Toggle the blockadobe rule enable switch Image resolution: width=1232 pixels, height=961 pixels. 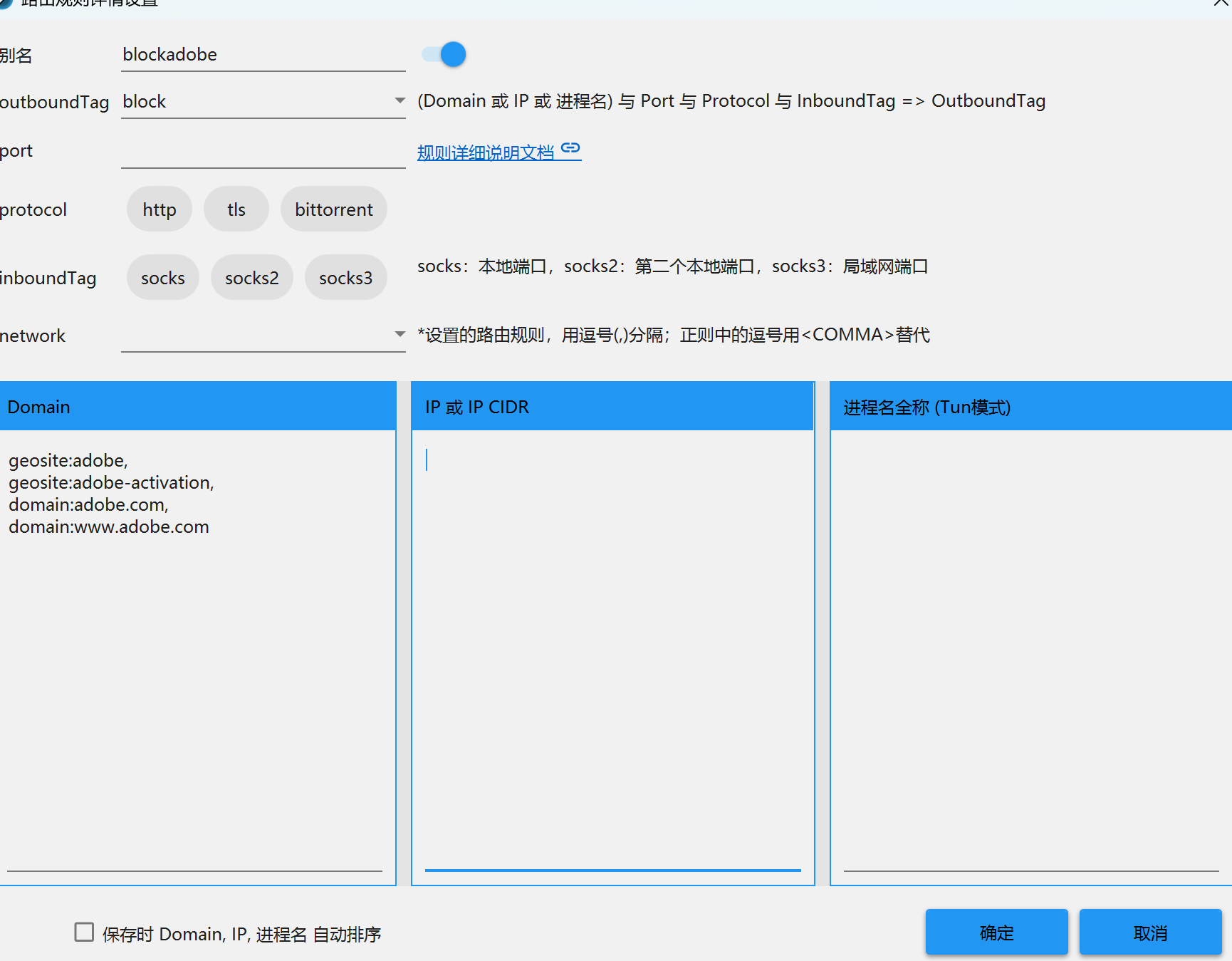point(444,54)
